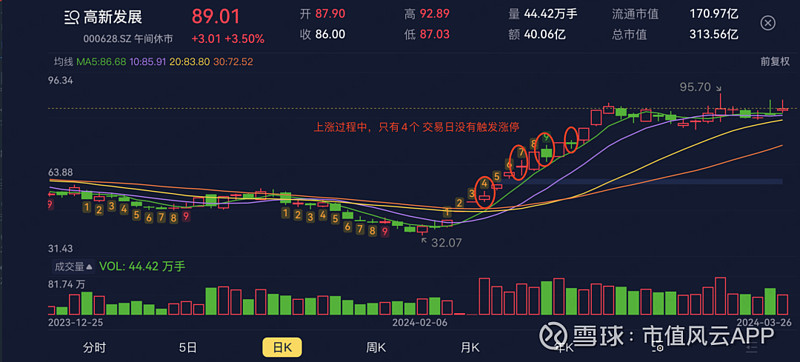
Task: Click the 30:72.52 moving average legend
Action: [x=233, y=62]
